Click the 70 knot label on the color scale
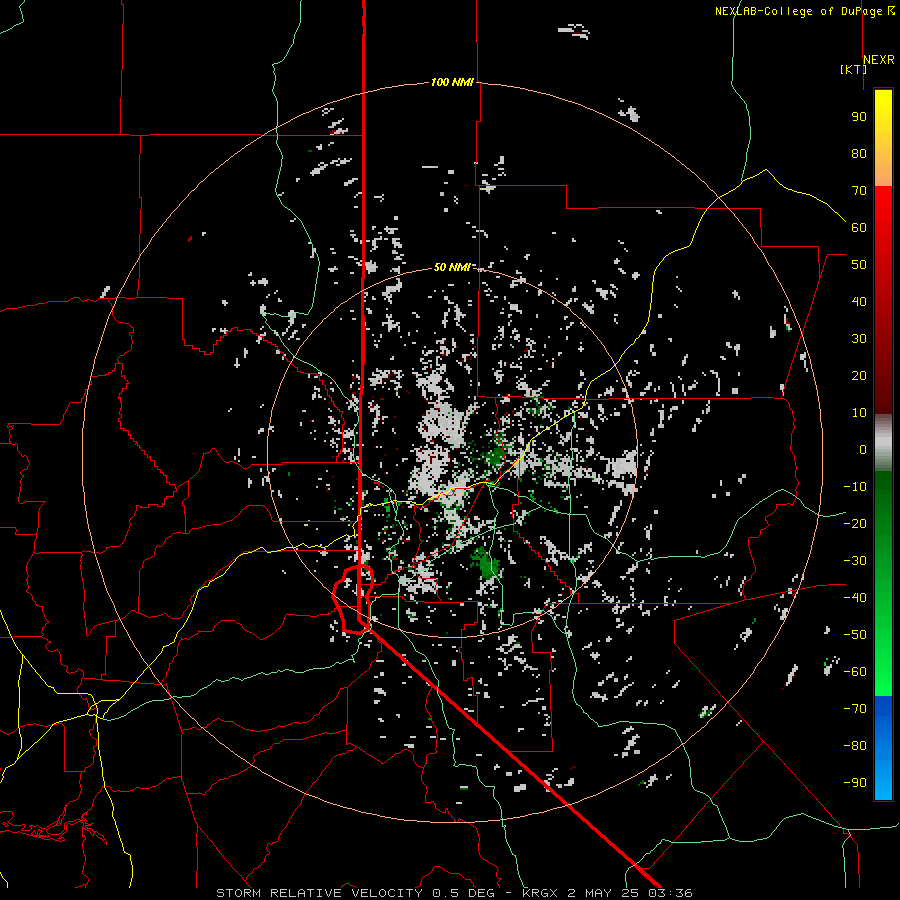The width and height of the screenshot is (900, 900). 859,191
